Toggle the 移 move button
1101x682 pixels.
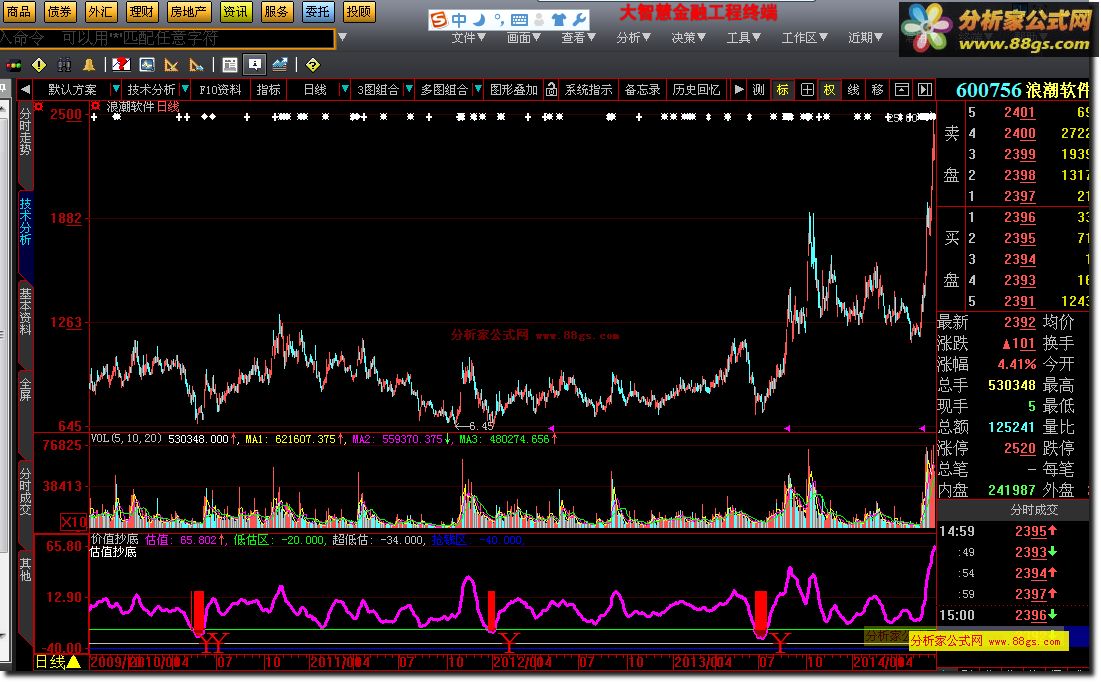coord(877,89)
